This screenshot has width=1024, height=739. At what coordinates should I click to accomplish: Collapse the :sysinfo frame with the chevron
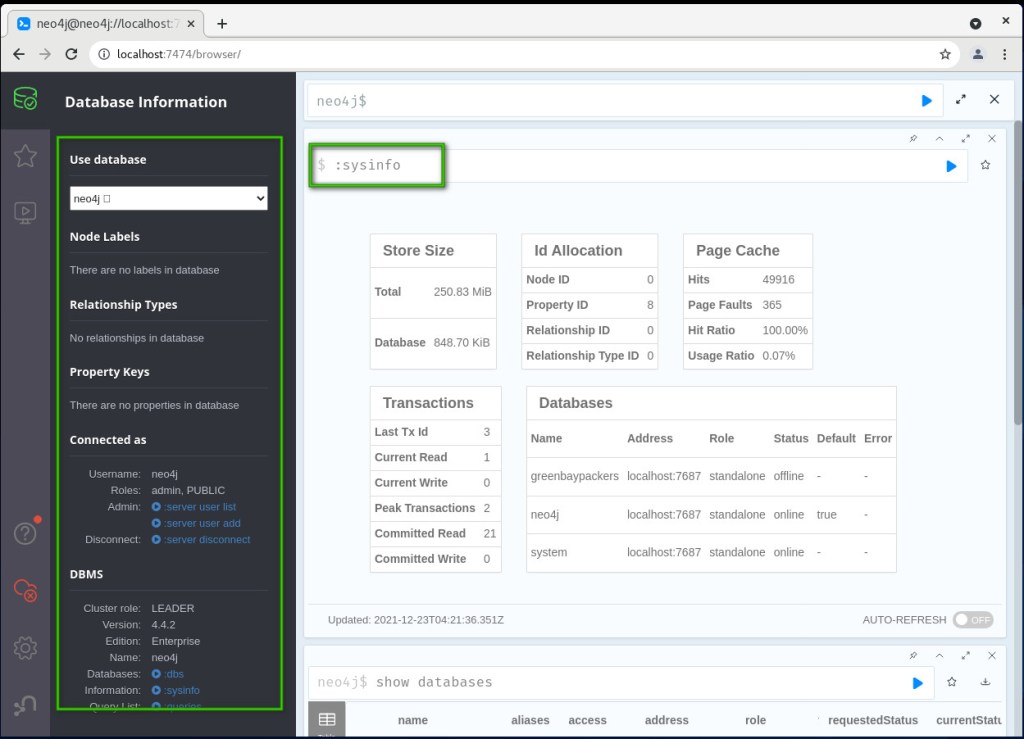[939, 139]
